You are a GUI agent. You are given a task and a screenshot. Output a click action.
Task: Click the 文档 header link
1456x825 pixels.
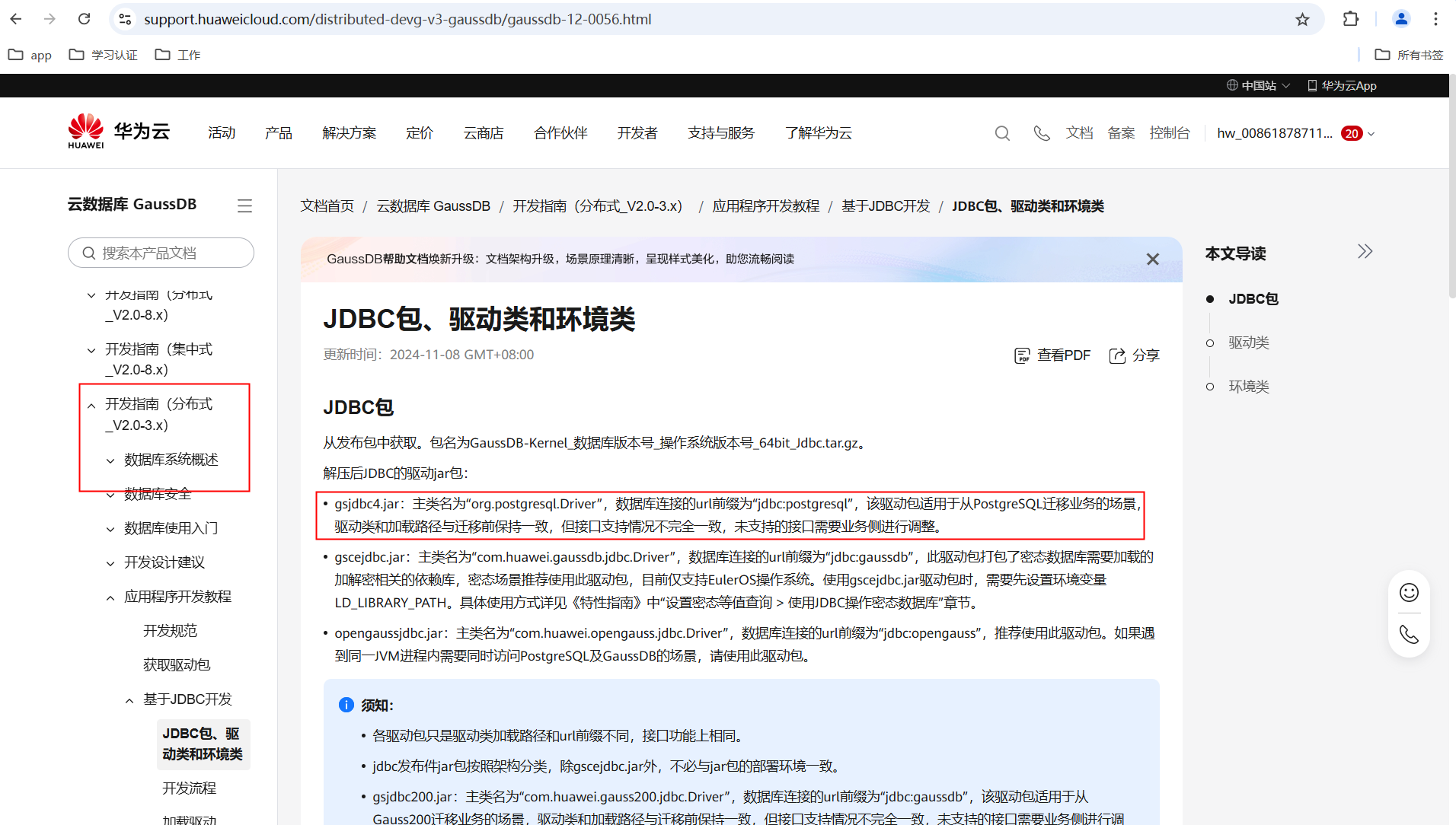[1079, 133]
